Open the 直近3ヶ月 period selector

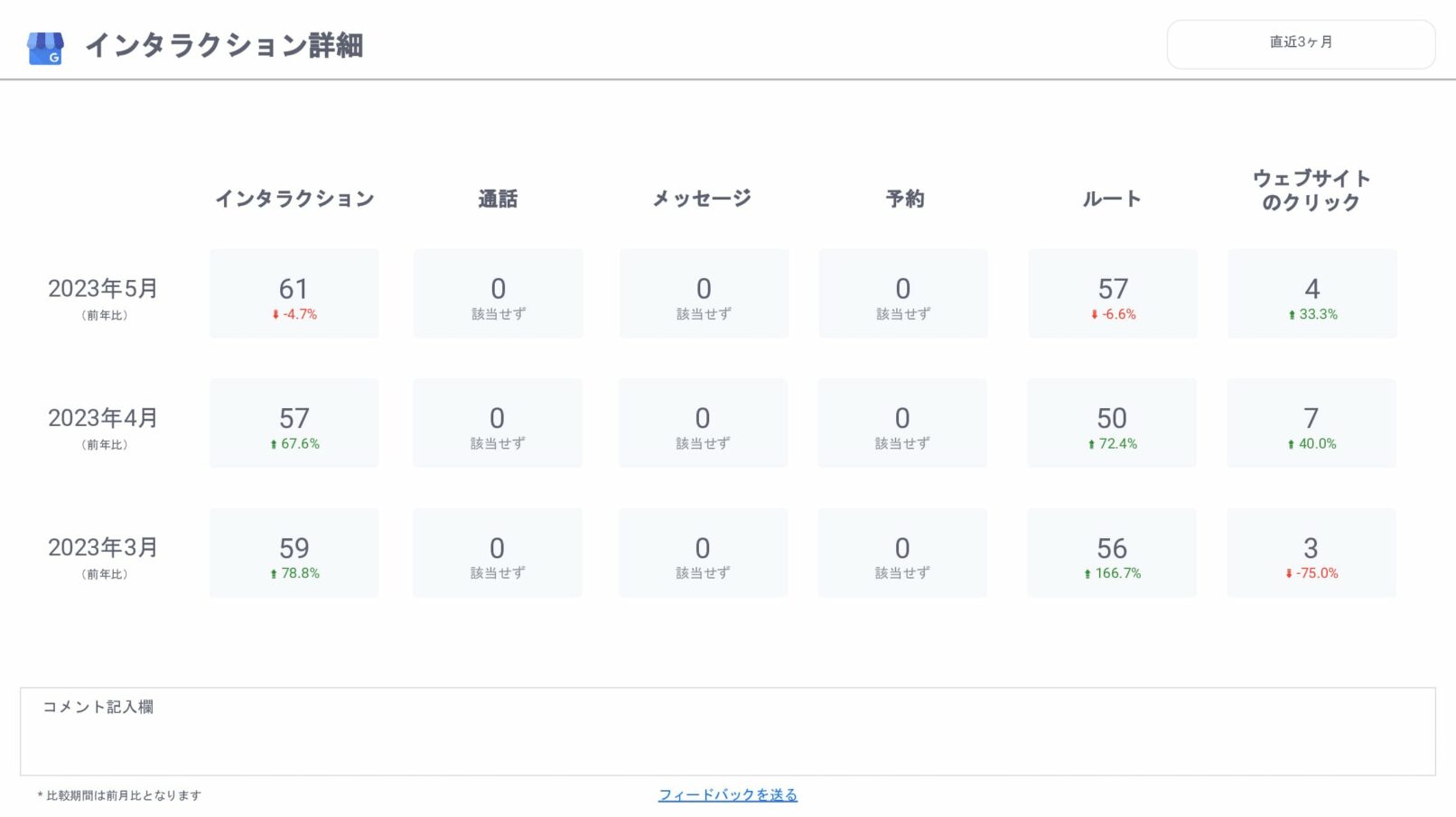pos(1301,42)
